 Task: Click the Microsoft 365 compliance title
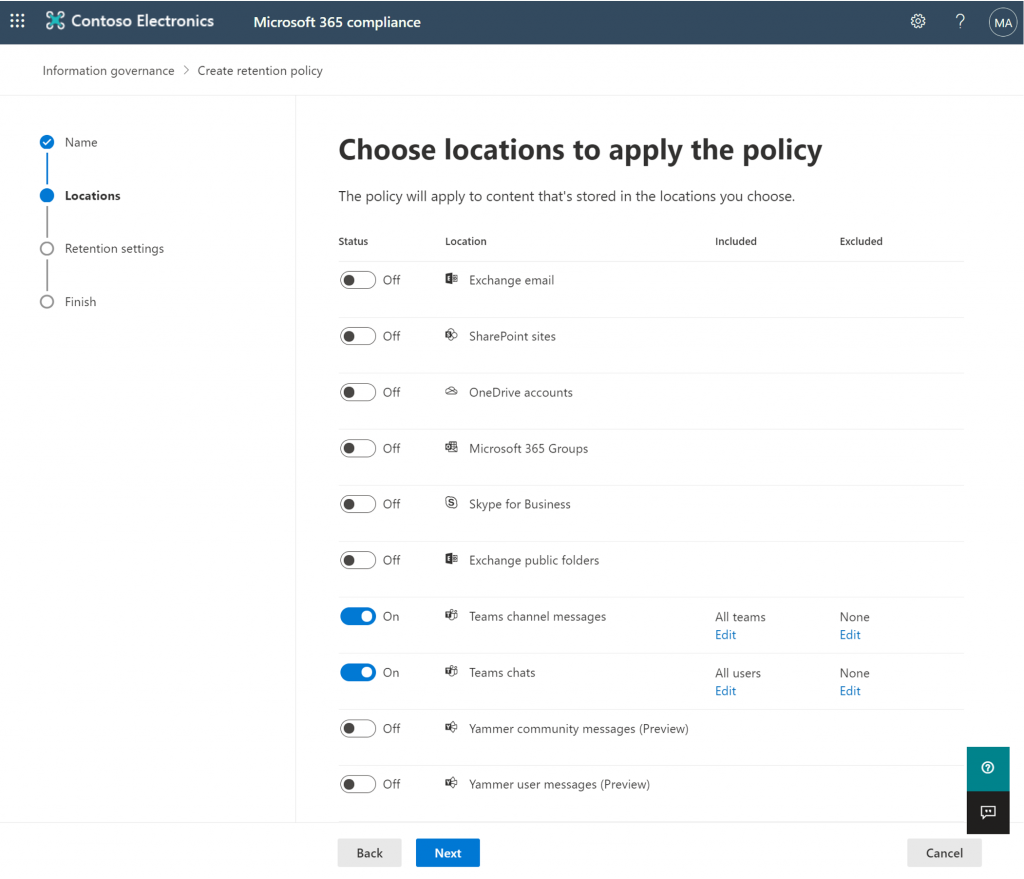pyautogui.click(x=337, y=22)
